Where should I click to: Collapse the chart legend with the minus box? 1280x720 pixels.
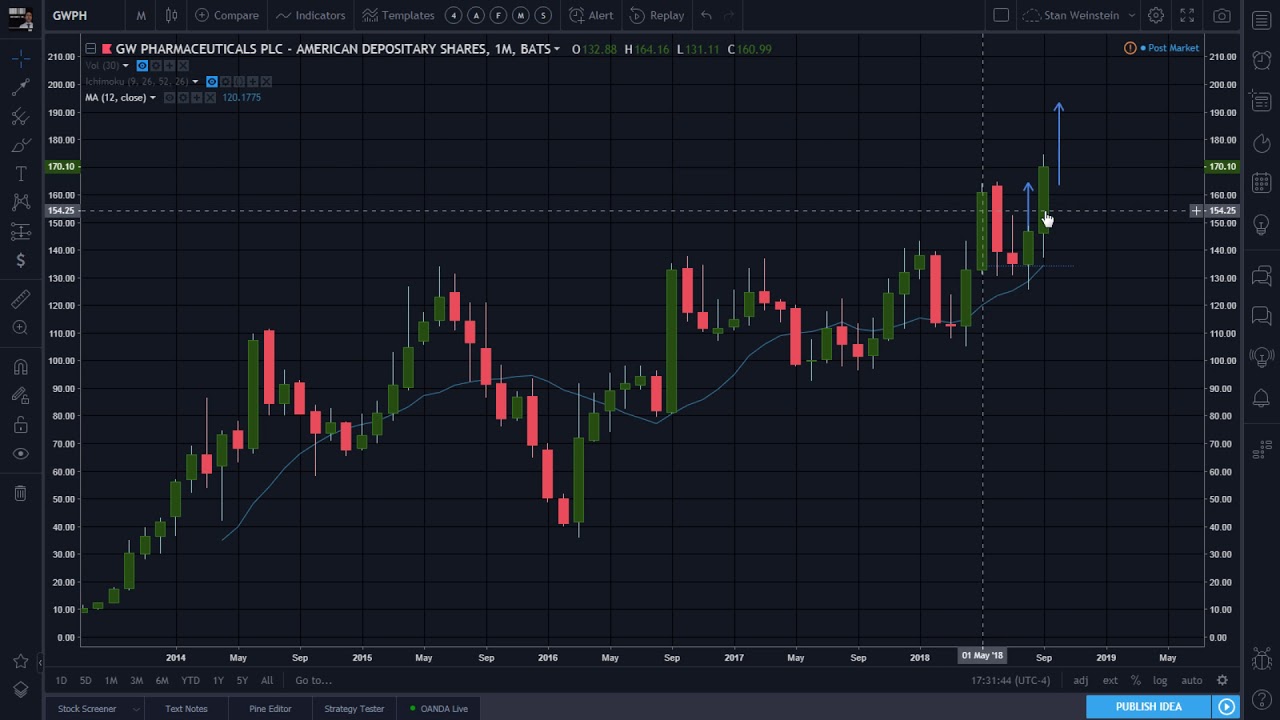(x=90, y=48)
